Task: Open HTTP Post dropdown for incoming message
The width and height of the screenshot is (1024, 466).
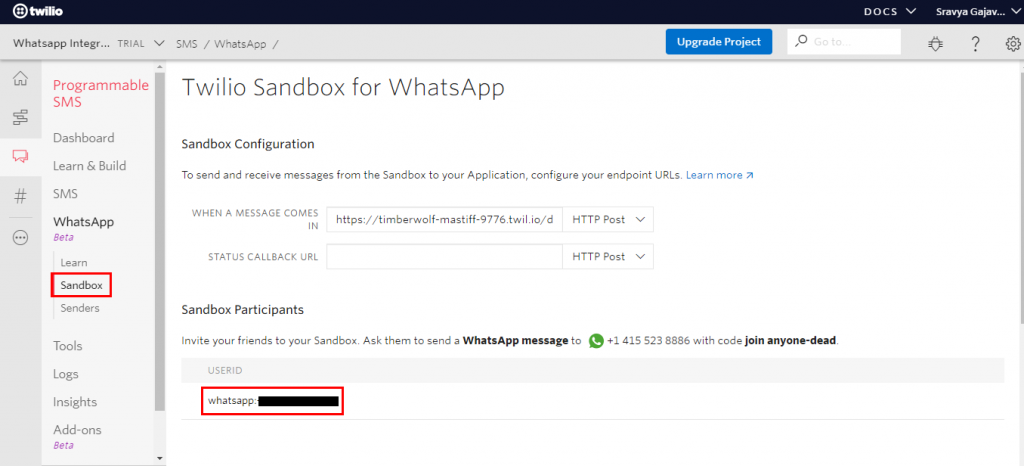Action: 608,220
